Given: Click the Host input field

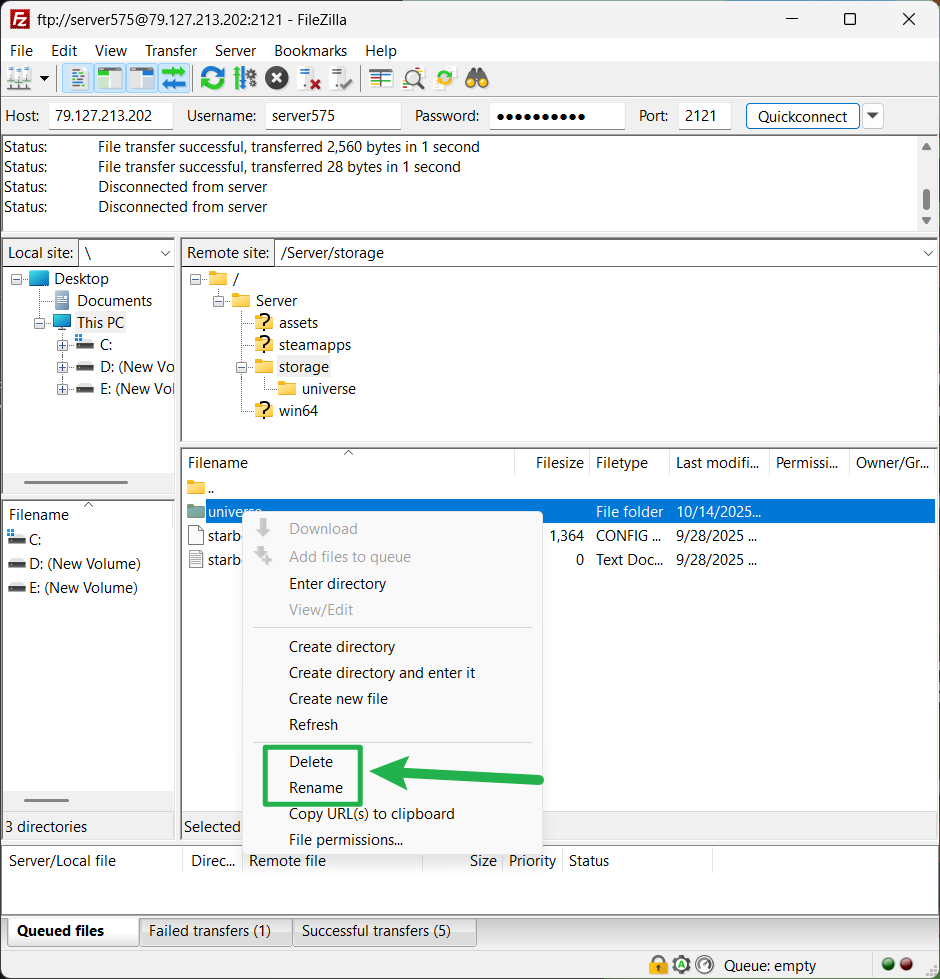Looking at the screenshot, I should 110,116.
